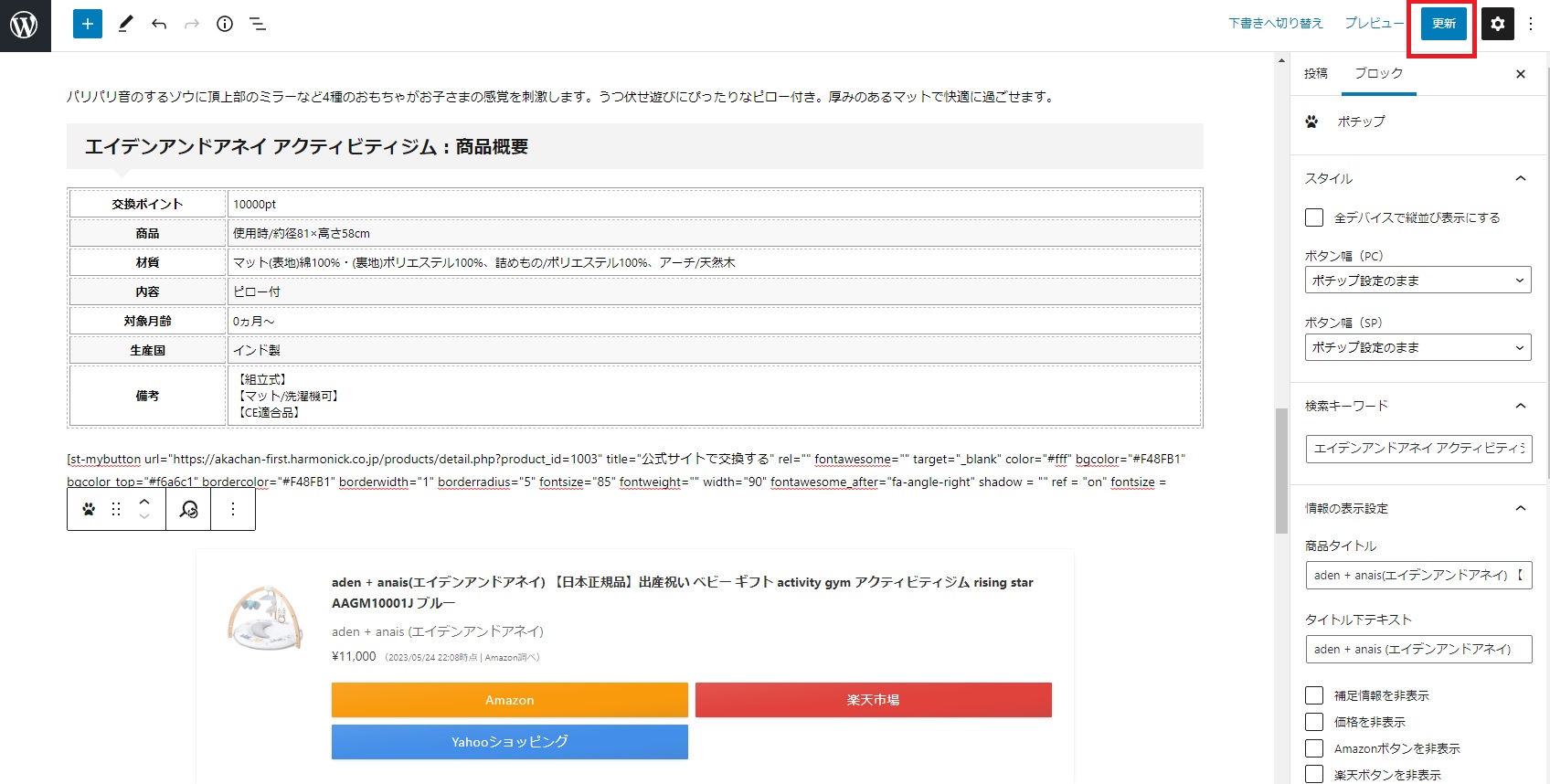The width and height of the screenshot is (1550, 784).
Task: Click the 検索キーワード input field
Action: (1418, 449)
